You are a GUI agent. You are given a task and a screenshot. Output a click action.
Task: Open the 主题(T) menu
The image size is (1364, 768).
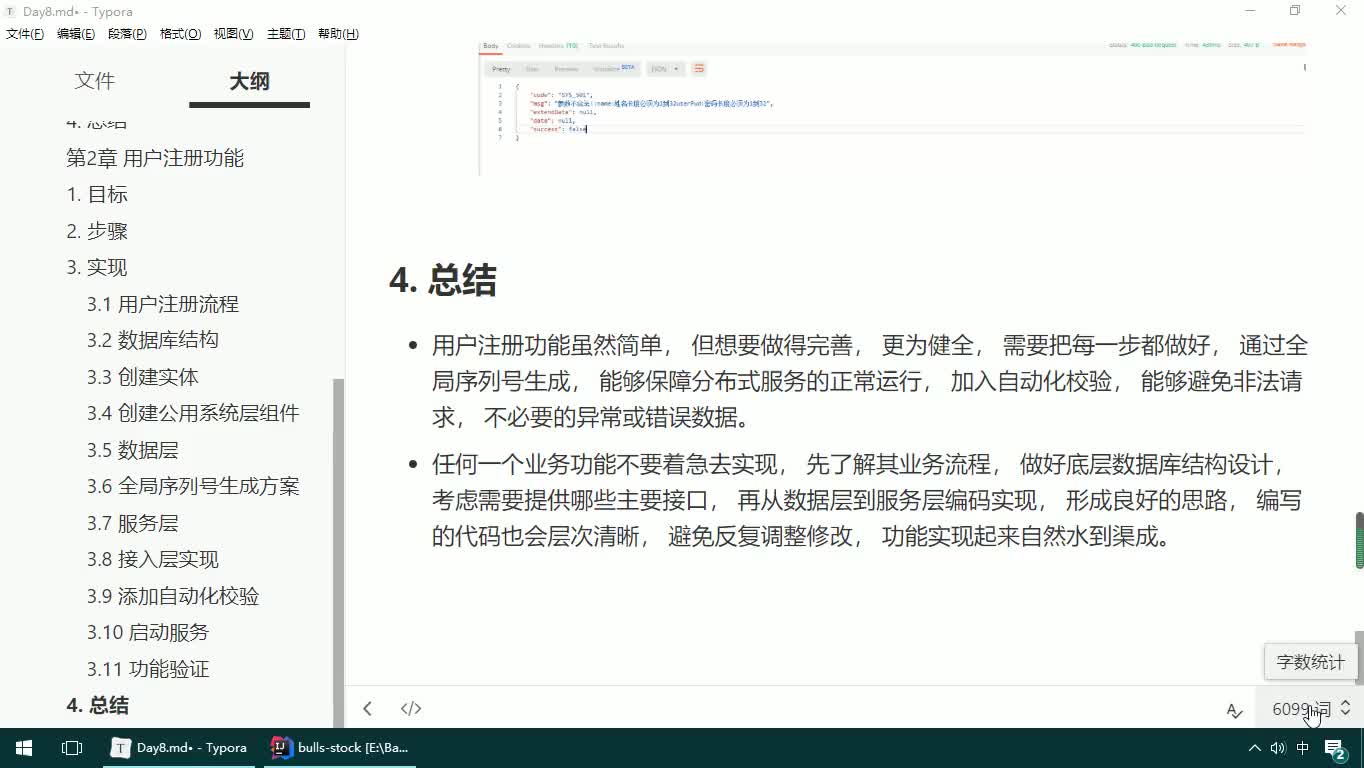pyautogui.click(x=286, y=34)
